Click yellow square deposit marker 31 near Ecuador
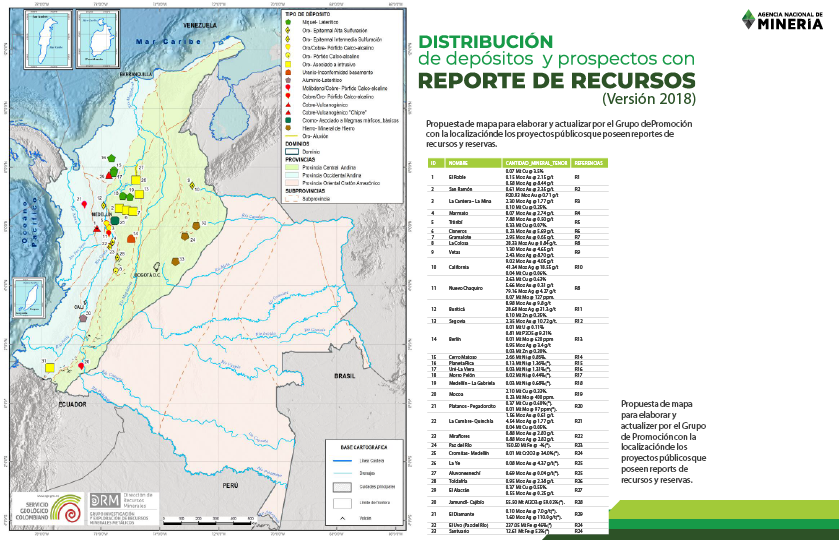This screenshot has width=839, height=540. [50, 367]
